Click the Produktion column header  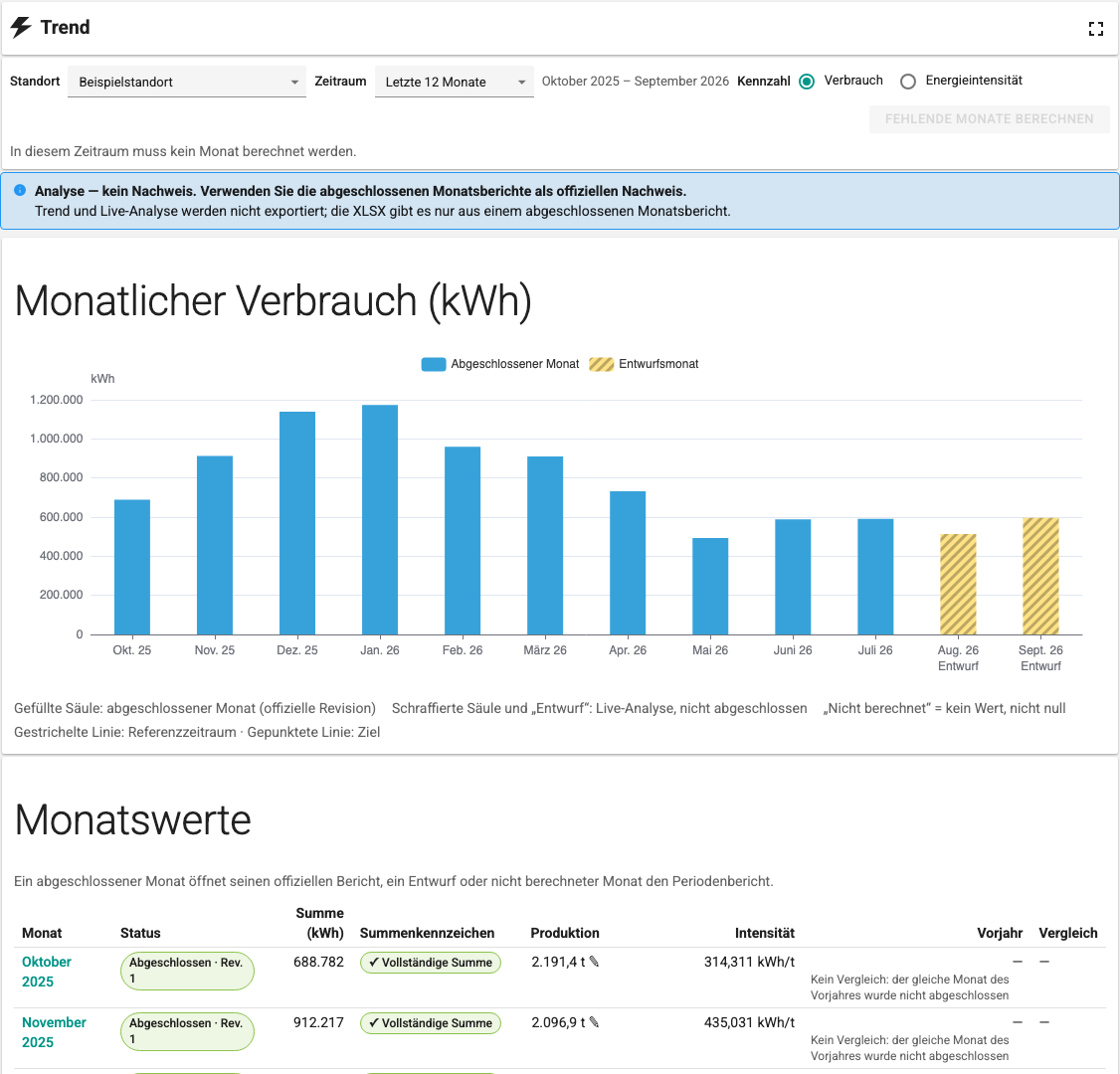click(x=565, y=933)
